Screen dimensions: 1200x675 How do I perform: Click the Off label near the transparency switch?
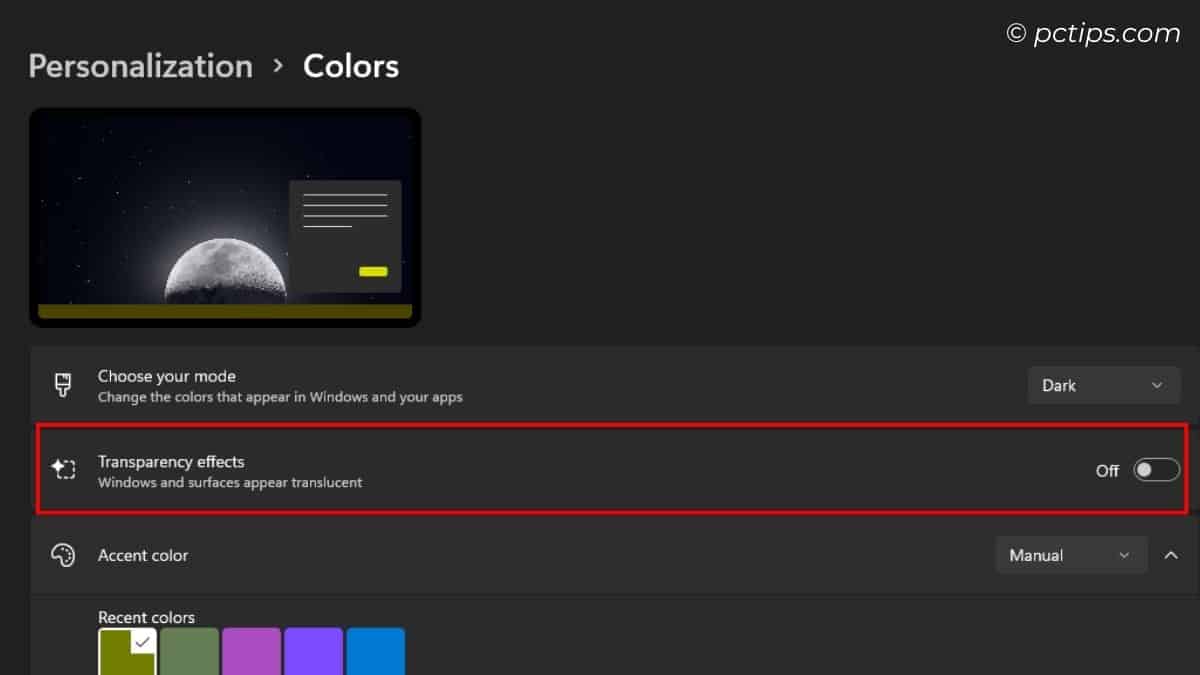coord(1108,470)
